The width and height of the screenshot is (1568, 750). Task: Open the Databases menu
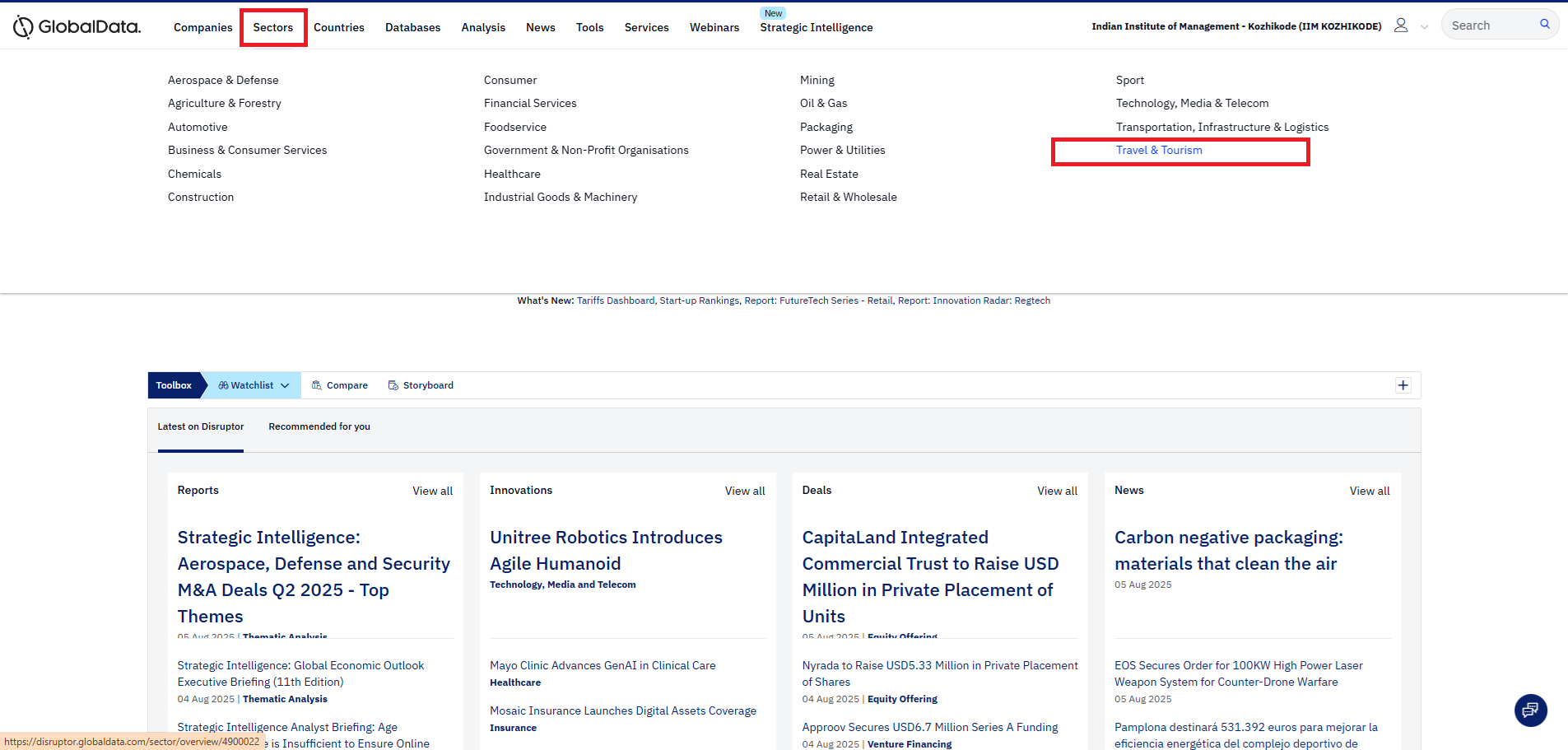click(412, 27)
